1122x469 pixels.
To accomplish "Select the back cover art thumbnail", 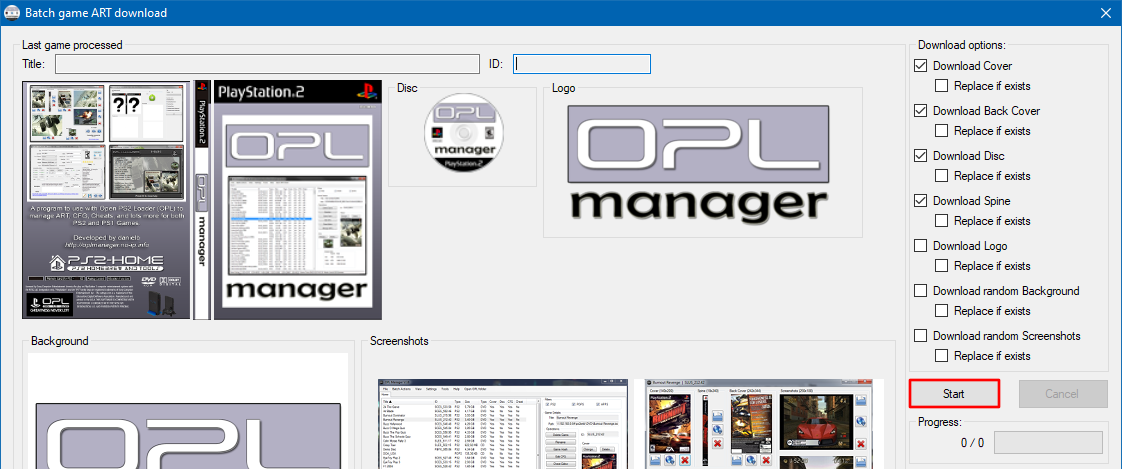I will [x=107, y=200].
